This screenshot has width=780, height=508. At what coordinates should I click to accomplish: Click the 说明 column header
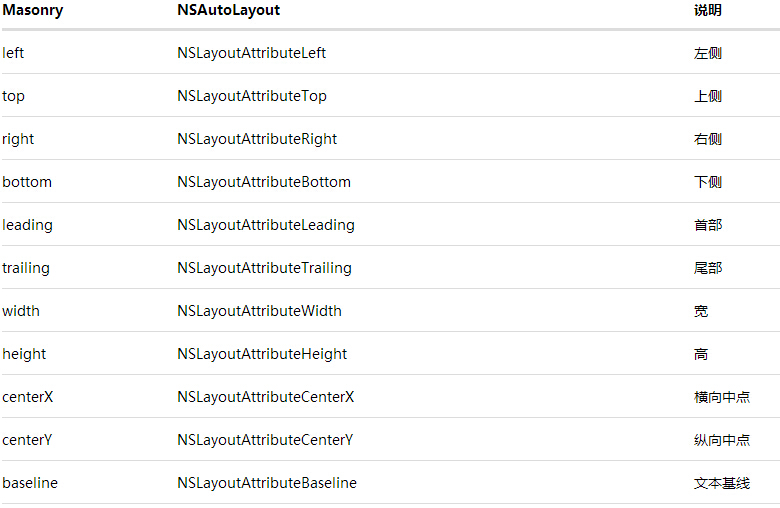[x=707, y=10]
